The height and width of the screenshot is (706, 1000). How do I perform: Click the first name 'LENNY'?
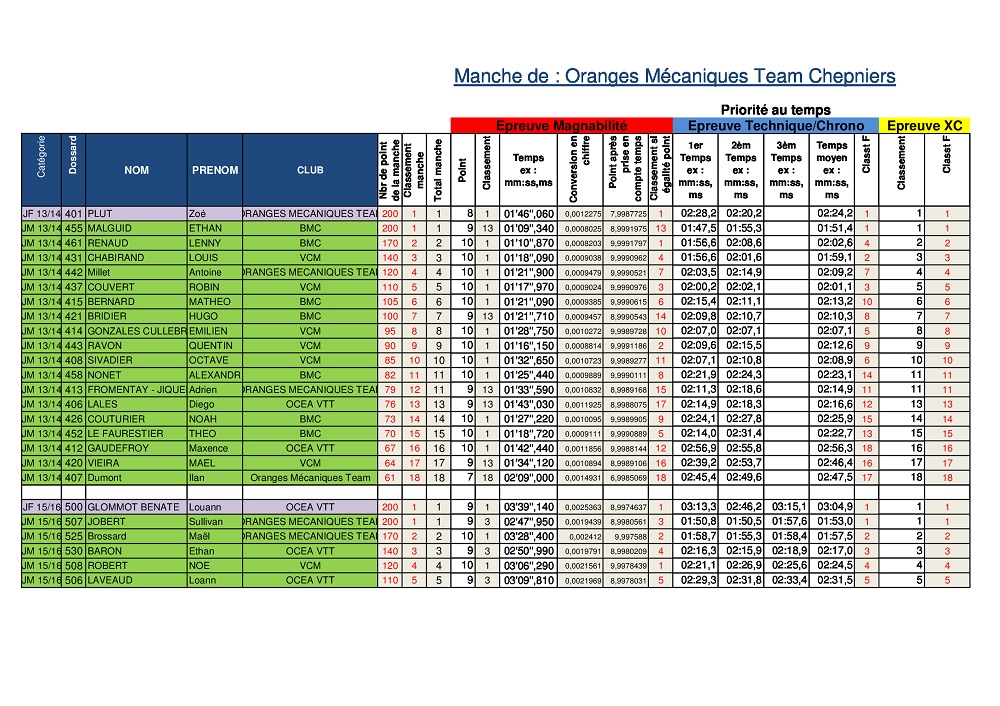tap(215, 243)
